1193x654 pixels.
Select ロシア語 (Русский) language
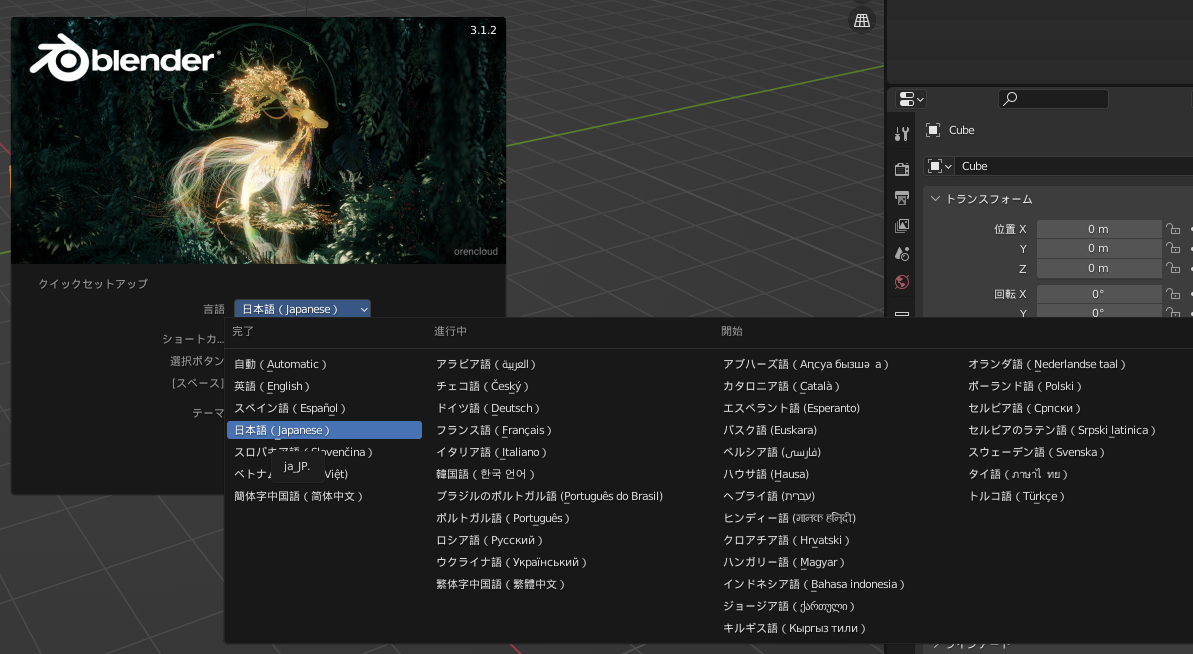coord(489,541)
